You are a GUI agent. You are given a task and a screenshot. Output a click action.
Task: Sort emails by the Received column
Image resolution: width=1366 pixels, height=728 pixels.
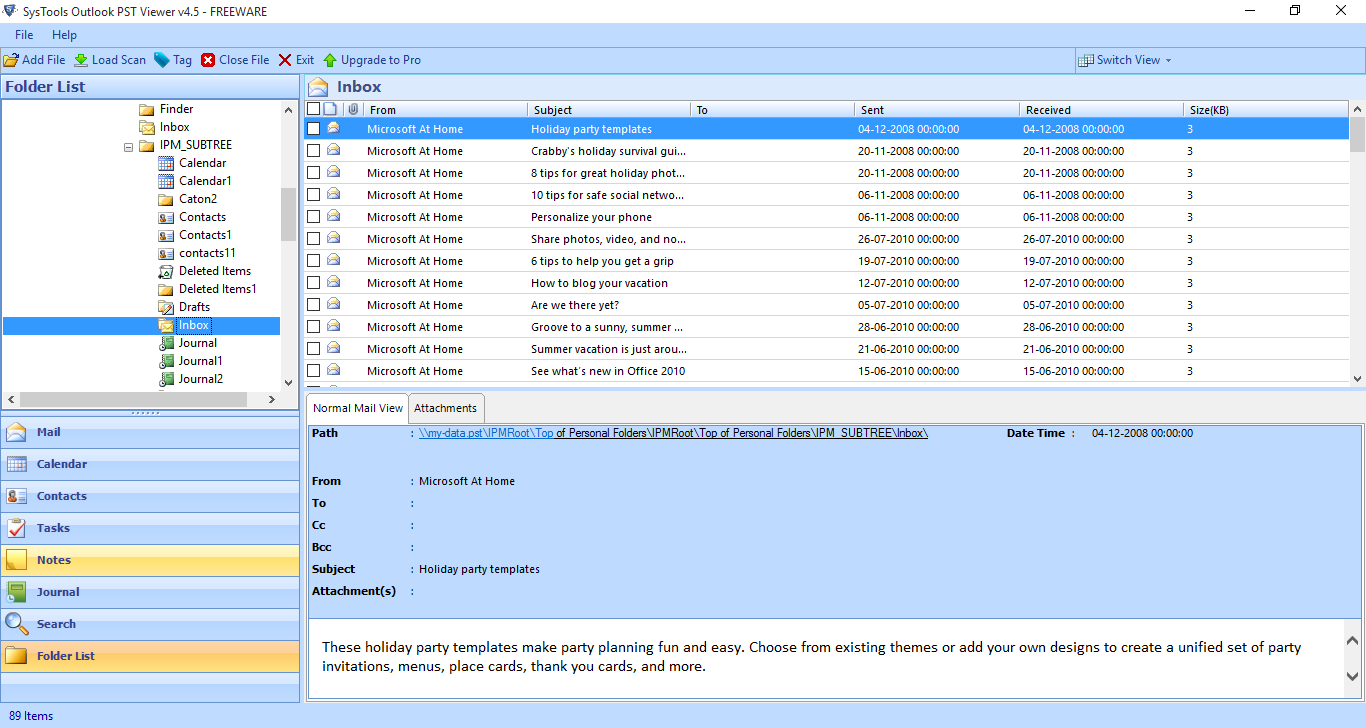tap(1101, 110)
